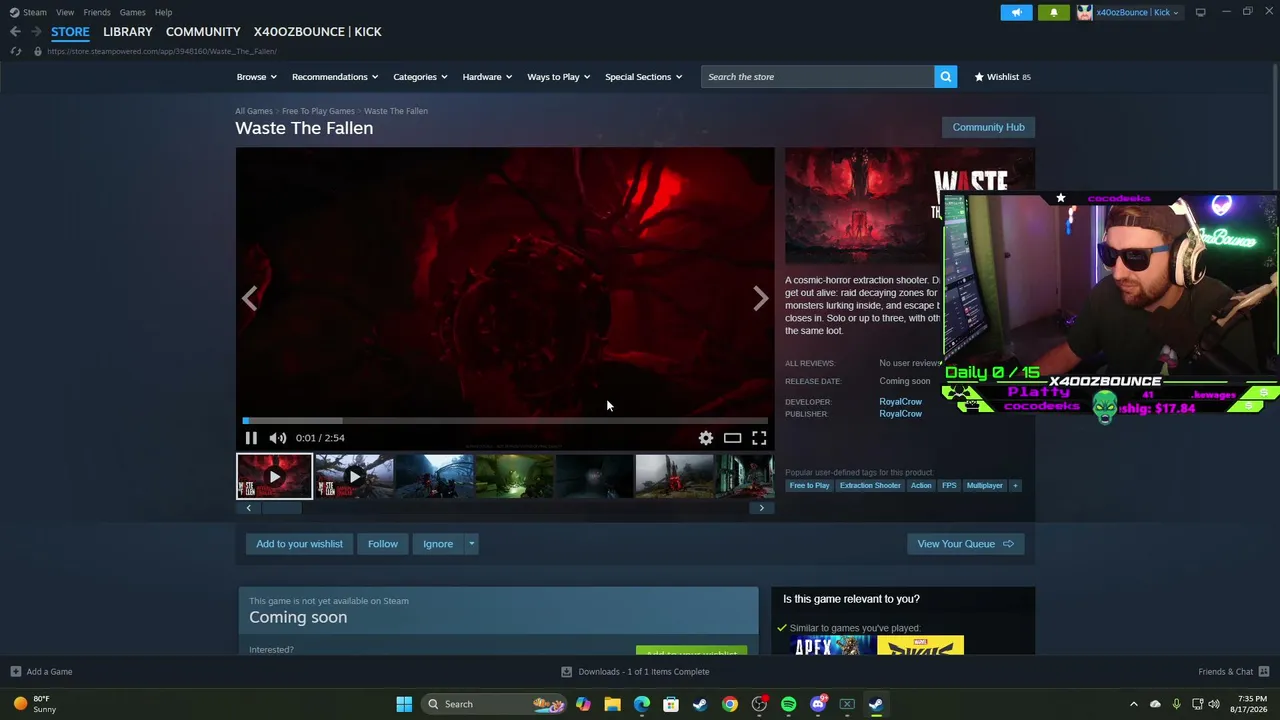Pause the trailer video

pos(251,438)
